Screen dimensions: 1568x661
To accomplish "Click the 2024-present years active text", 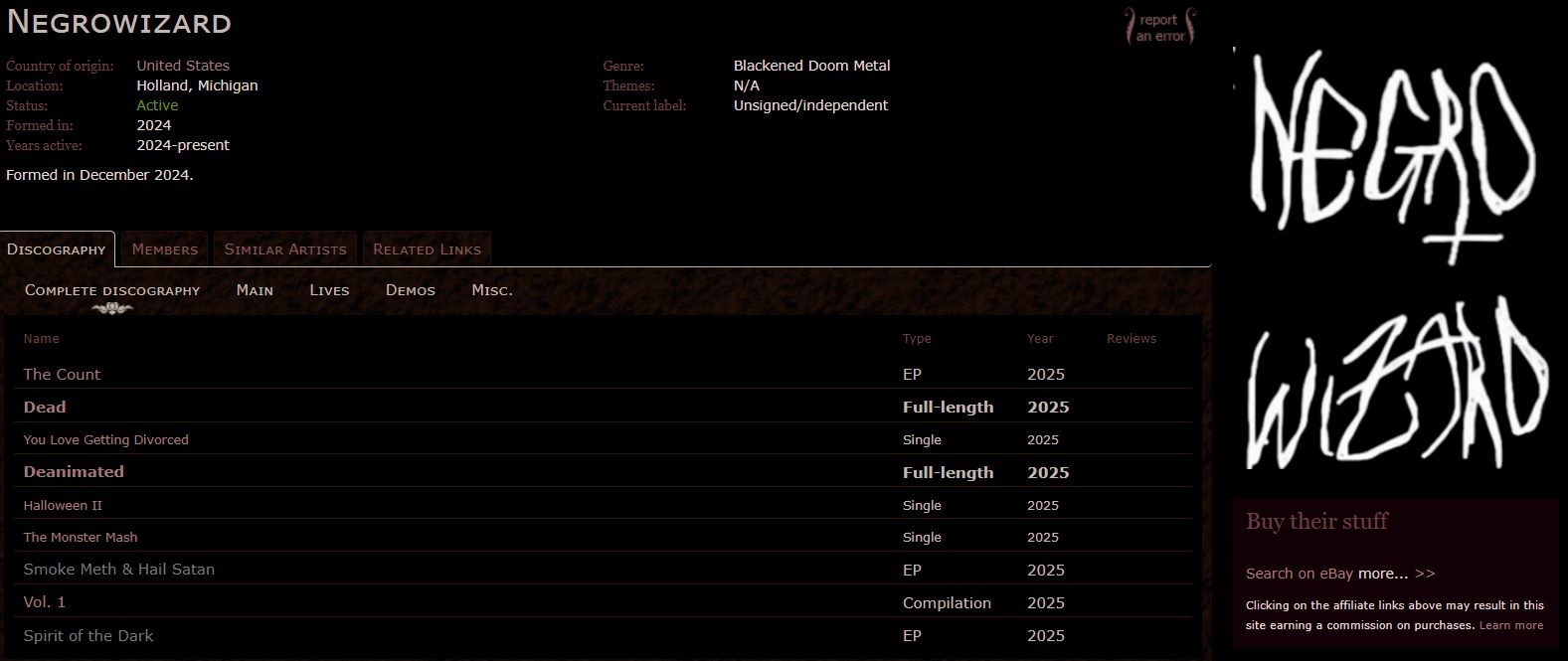I will 183,145.
